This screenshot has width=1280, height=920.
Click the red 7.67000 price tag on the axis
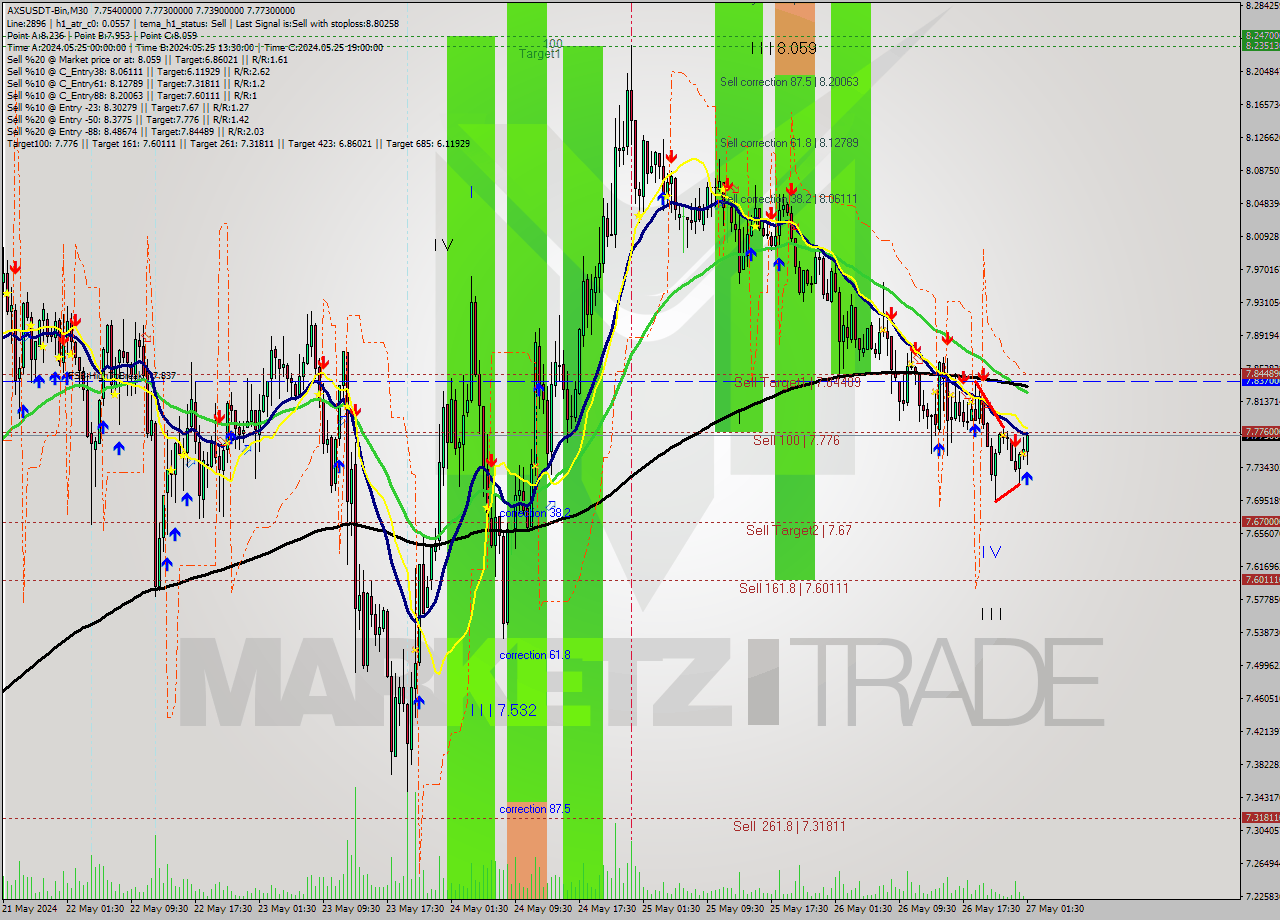click(x=1260, y=521)
